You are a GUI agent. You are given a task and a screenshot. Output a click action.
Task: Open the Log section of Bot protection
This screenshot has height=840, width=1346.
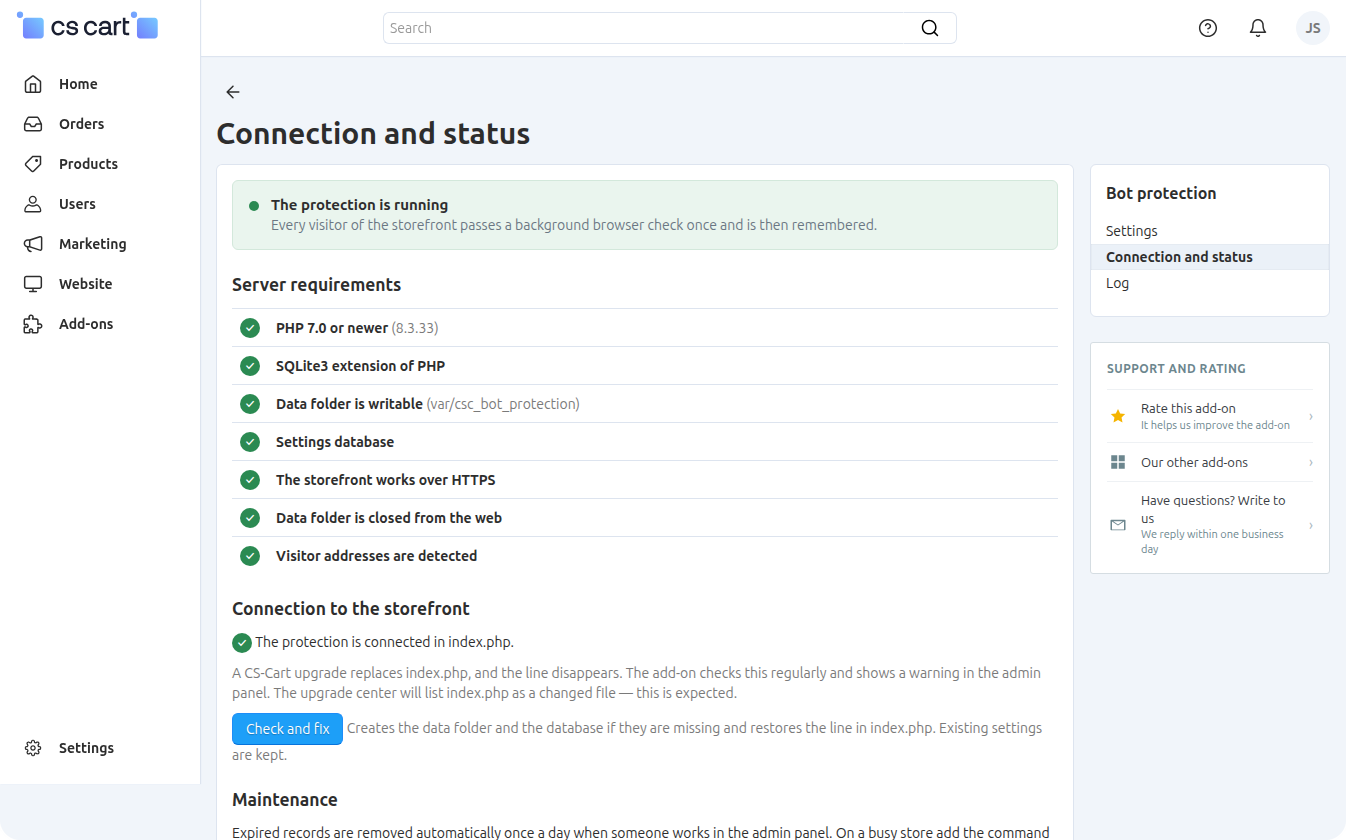pyautogui.click(x=1118, y=283)
